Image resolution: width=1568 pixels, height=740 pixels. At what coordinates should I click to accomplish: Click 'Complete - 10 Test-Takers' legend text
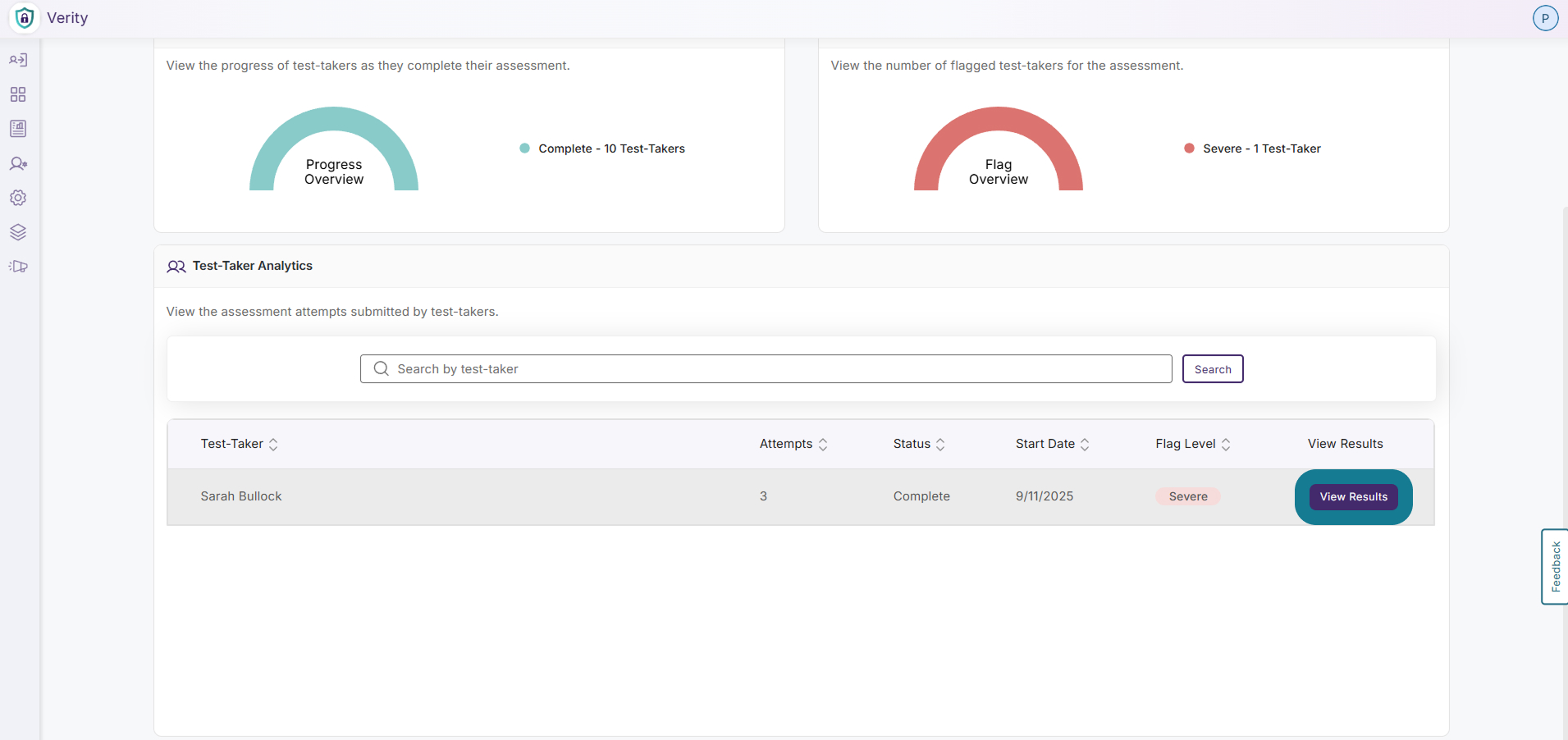coord(611,148)
